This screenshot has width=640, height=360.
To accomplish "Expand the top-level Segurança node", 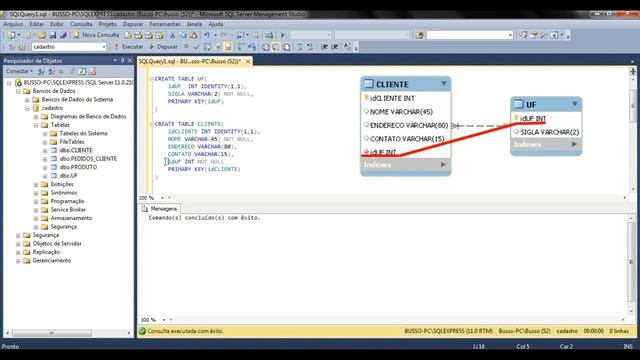I will point(18,235).
